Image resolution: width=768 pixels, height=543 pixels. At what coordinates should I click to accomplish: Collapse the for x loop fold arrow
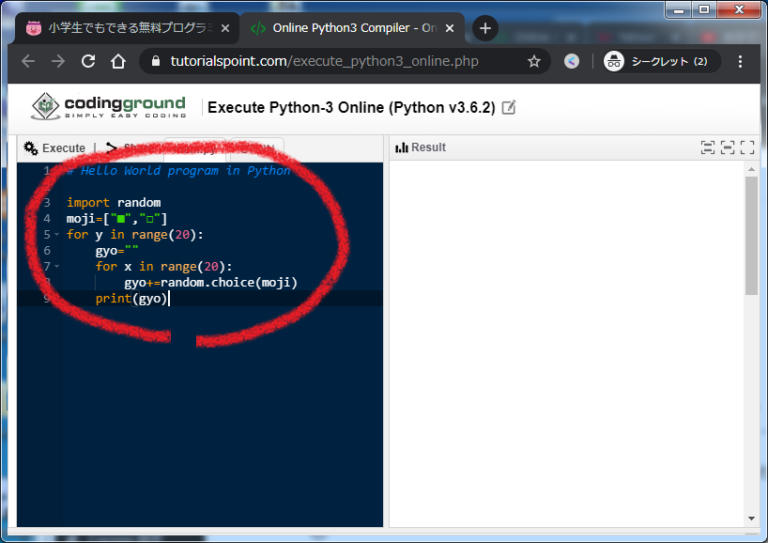(57, 267)
